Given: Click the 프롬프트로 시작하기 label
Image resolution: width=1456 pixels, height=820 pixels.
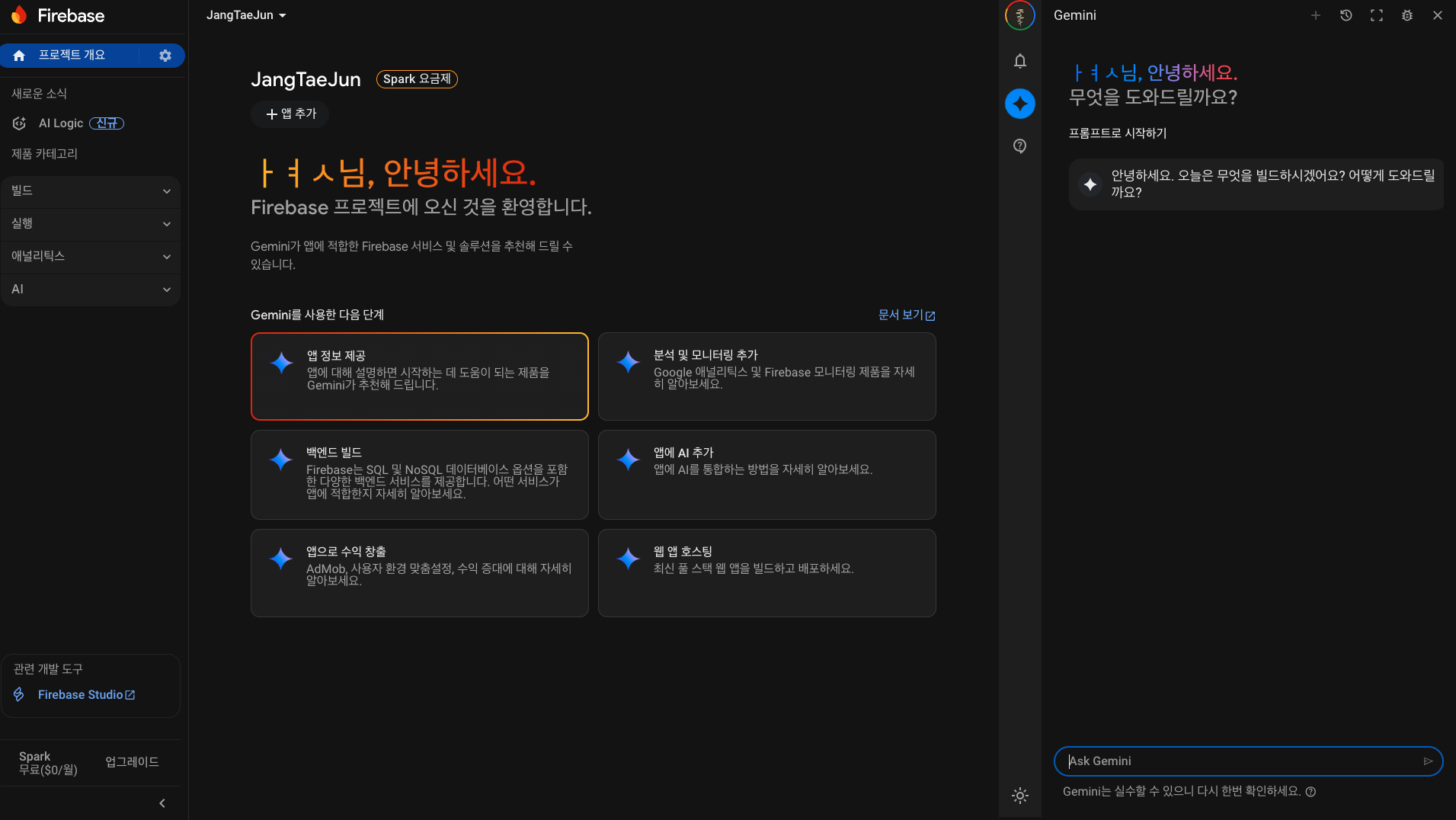Looking at the screenshot, I should click(x=1118, y=133).
